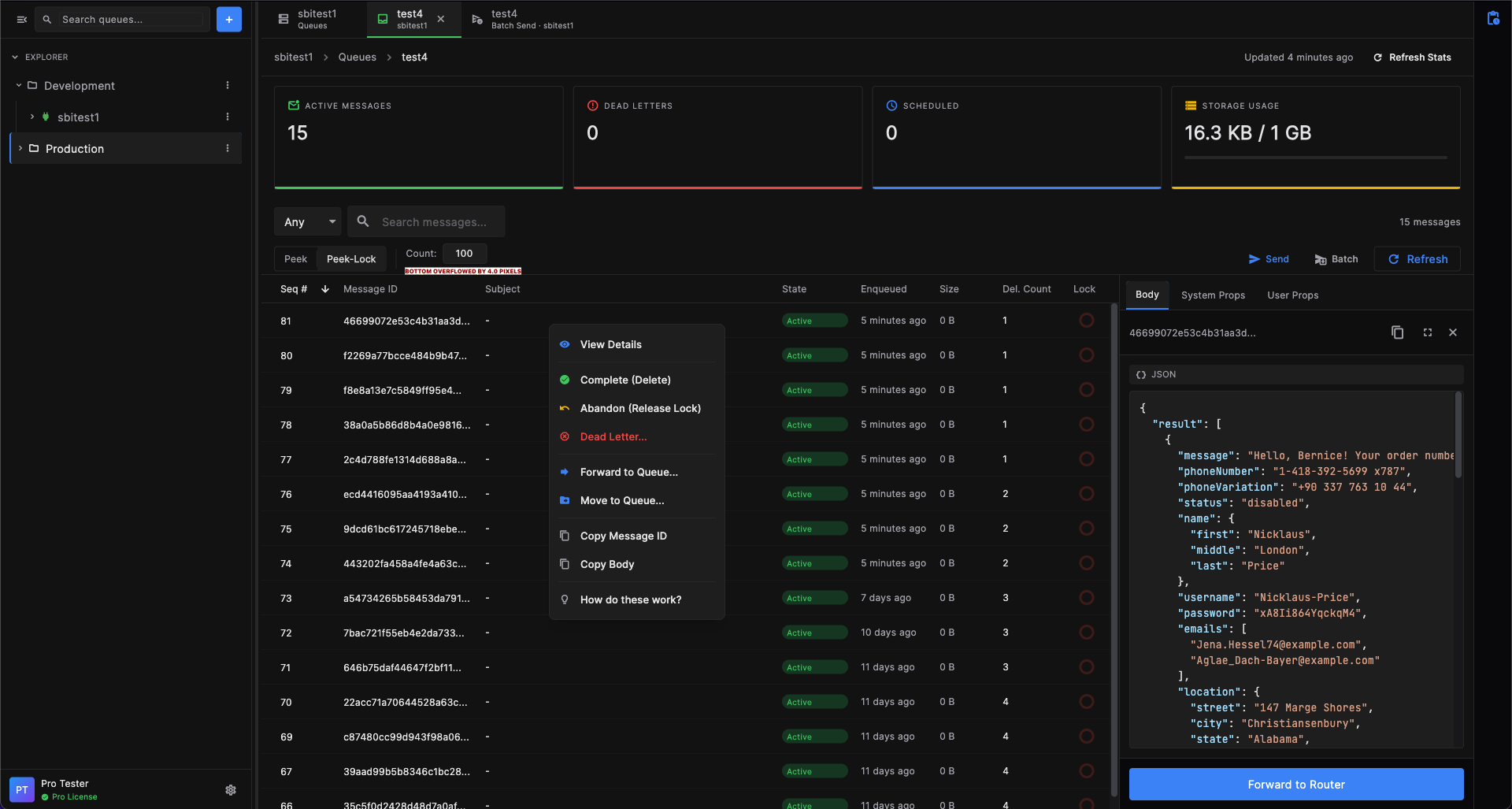Expand the Production folder
The height and width of the screenshot is (809, 1512).
pos(20,148)
